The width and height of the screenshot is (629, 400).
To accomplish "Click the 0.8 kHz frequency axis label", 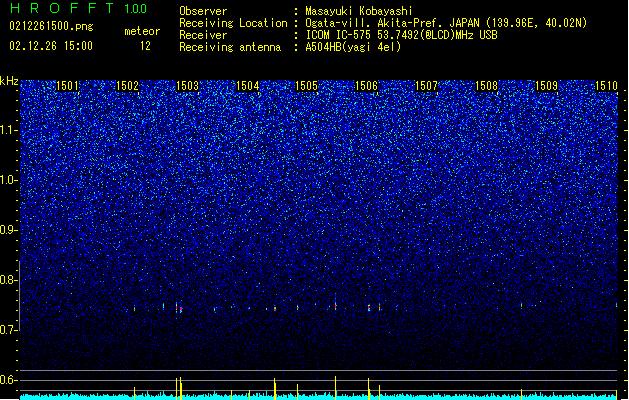I will 9,280.
